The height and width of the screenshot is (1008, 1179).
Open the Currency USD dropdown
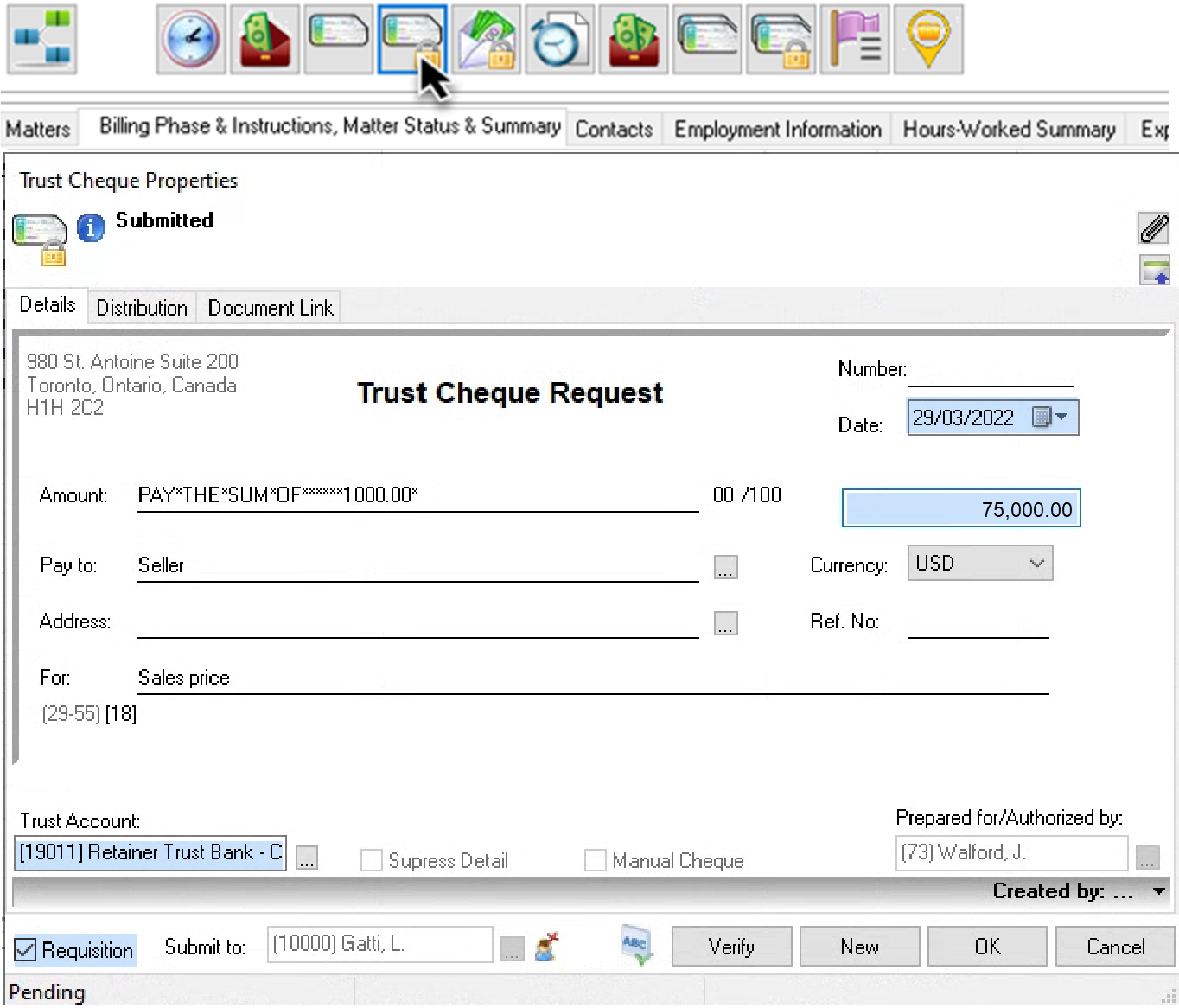(x=980, y=563)
